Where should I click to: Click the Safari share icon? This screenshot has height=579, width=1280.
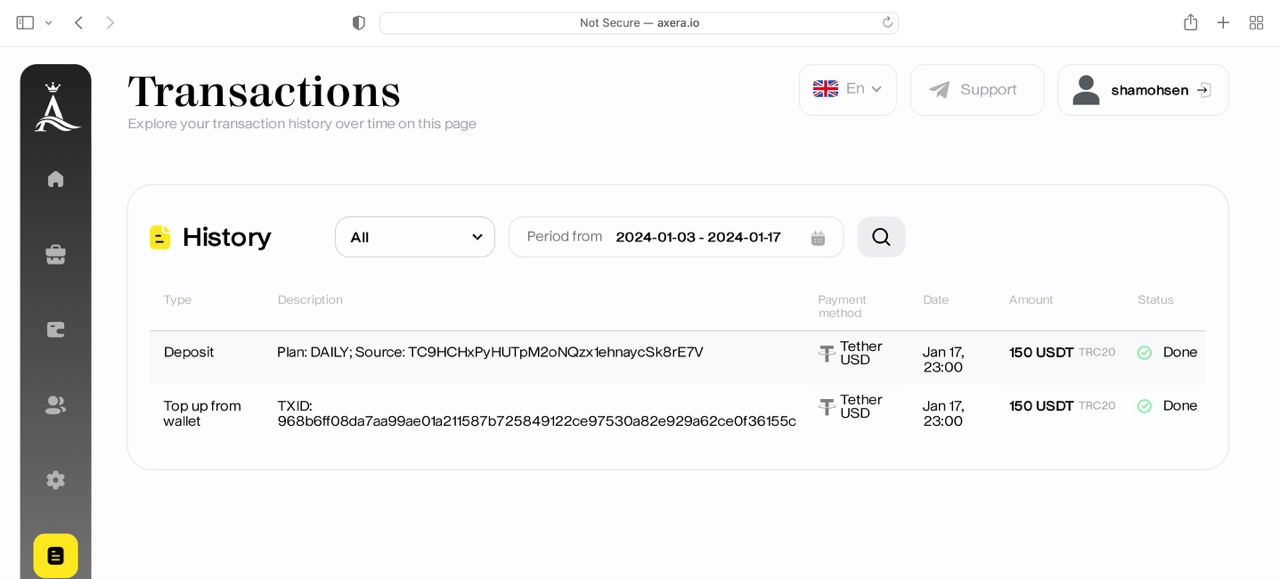point(1190,22)
